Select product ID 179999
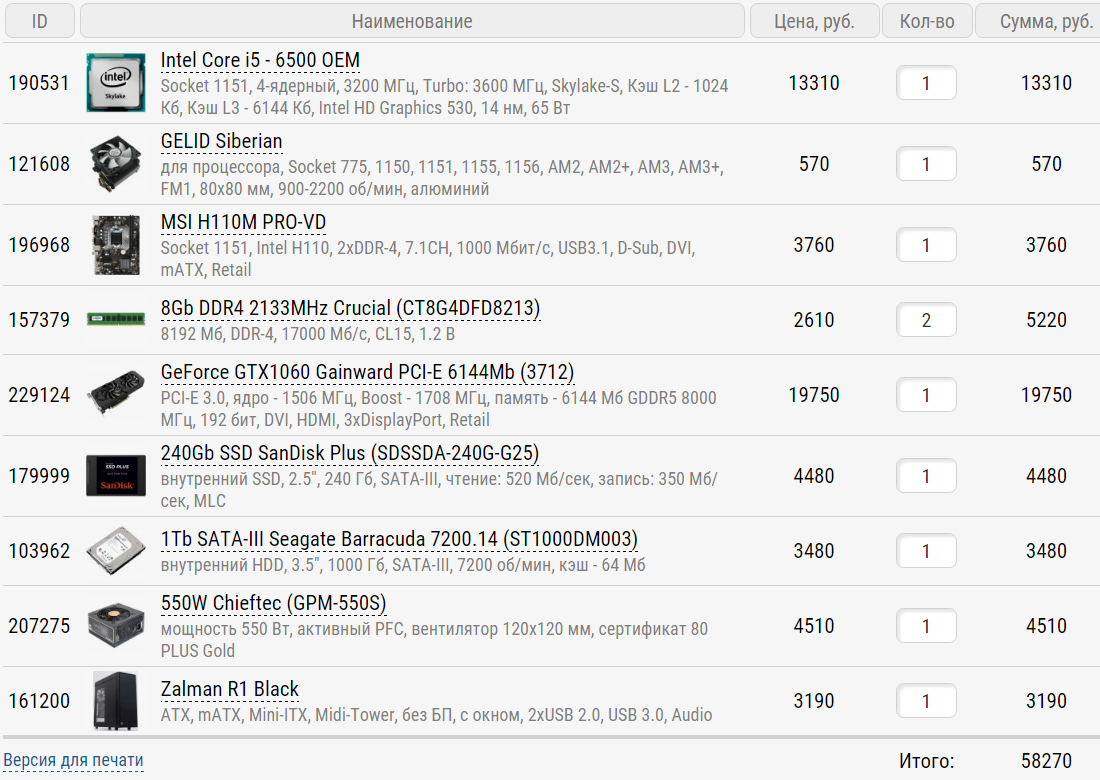1100x780 pixels. [x=39, y=476]
